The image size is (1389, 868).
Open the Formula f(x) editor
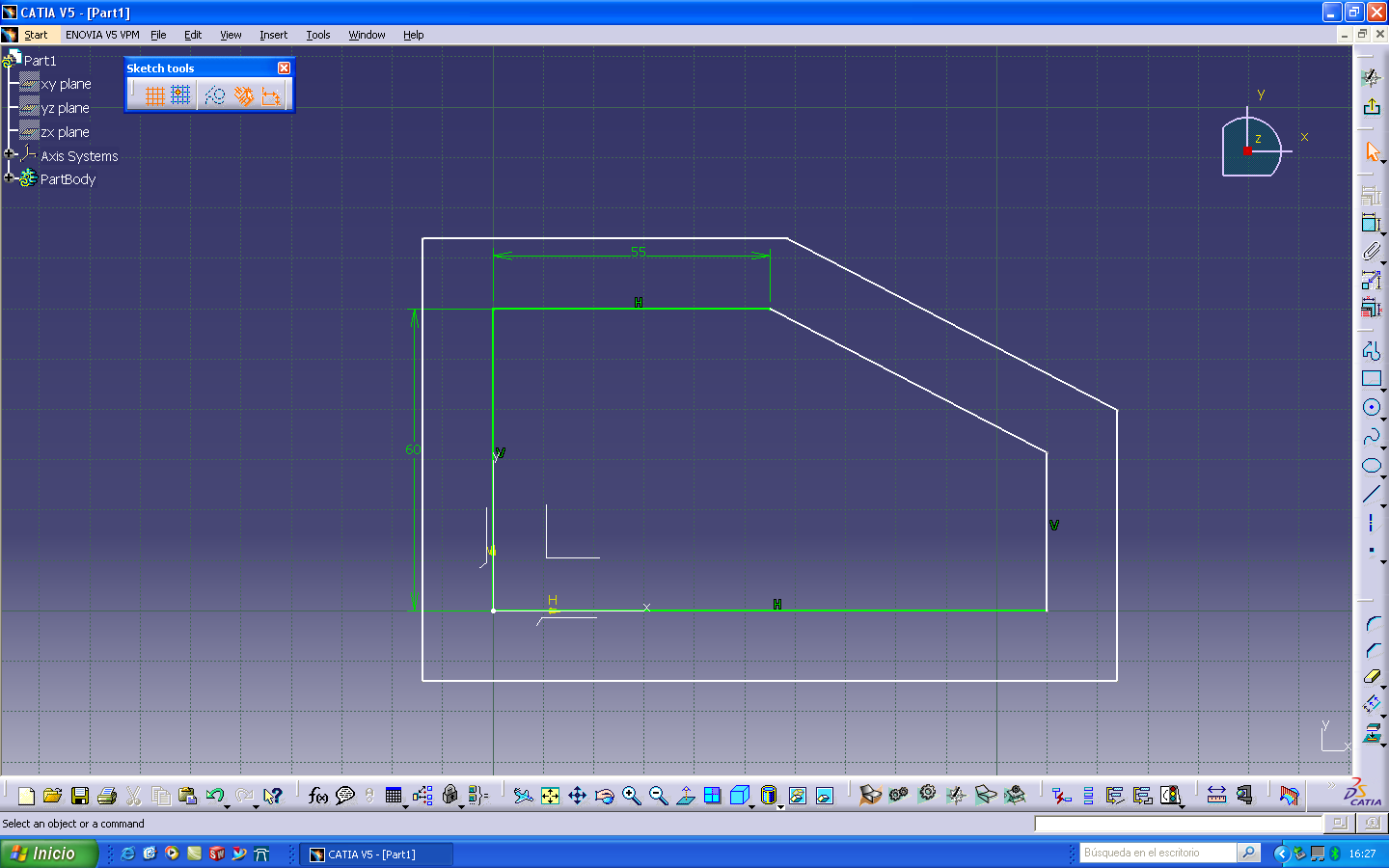[317, 796]
